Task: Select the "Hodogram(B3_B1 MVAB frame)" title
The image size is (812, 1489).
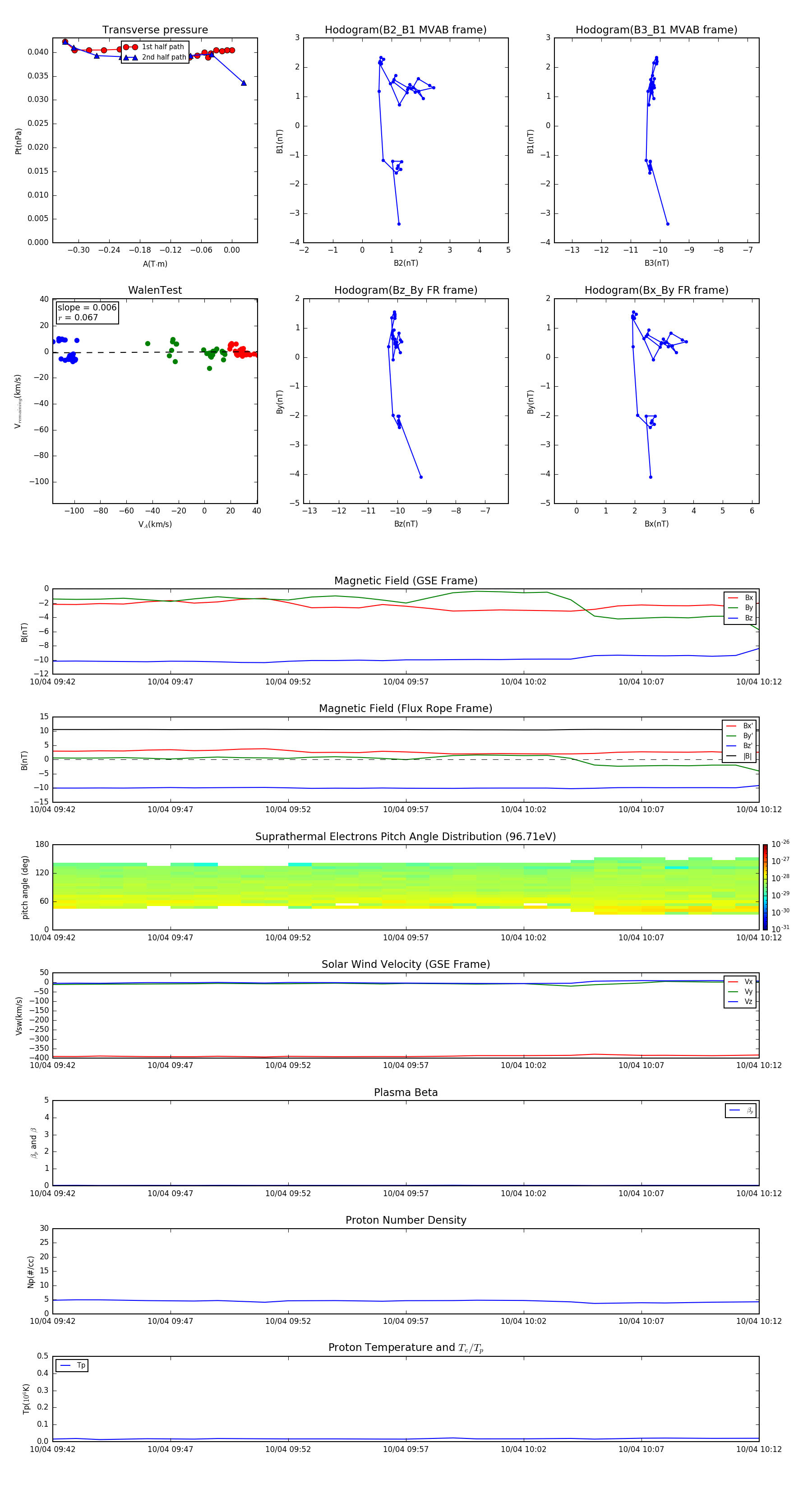Action: [x=656, y=30]
